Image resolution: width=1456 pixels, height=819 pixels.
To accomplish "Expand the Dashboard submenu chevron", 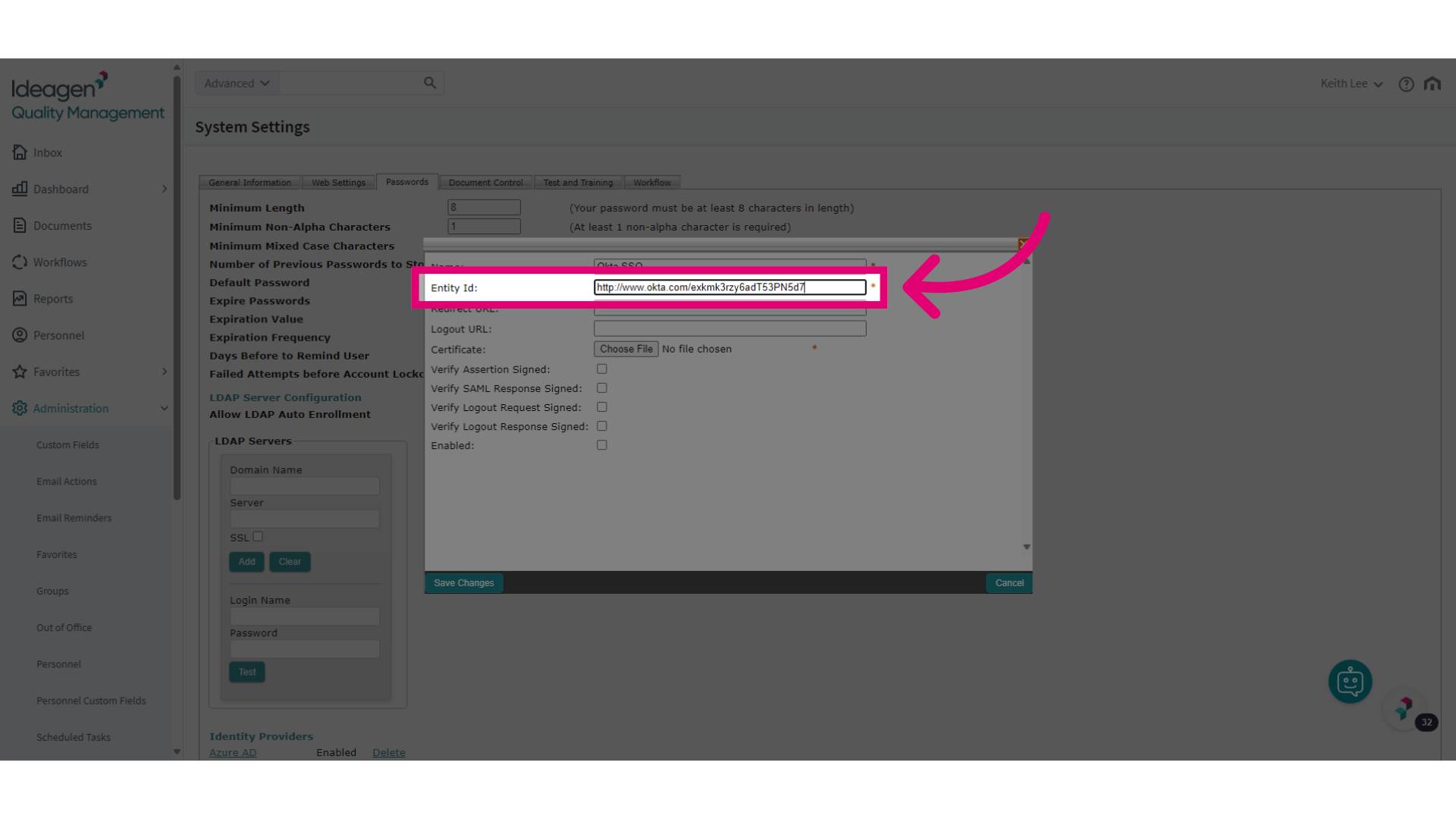I will 164,189.
